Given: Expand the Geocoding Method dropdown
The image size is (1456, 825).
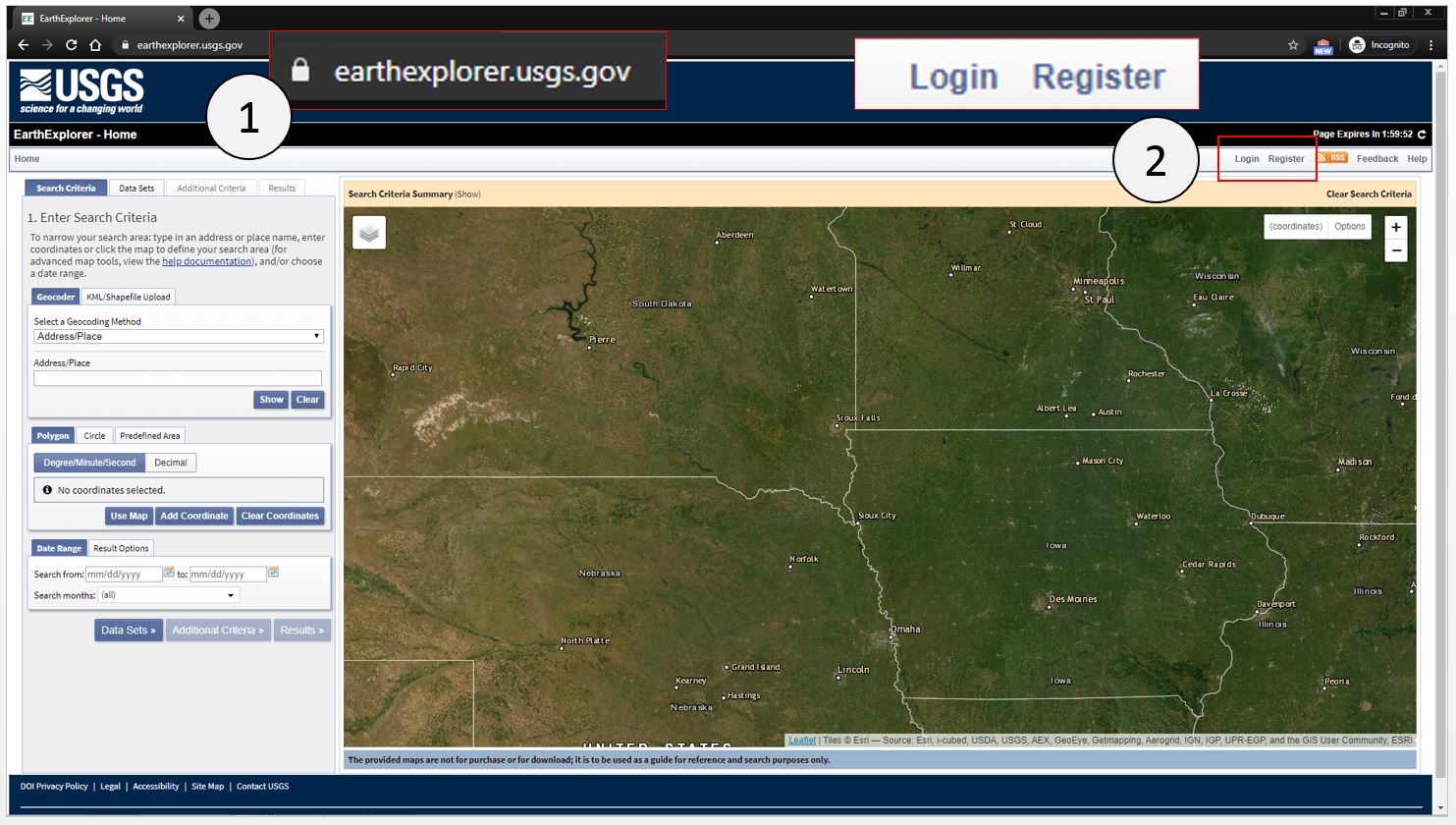Looking at the screenshot, I should [x=178, y=336].
